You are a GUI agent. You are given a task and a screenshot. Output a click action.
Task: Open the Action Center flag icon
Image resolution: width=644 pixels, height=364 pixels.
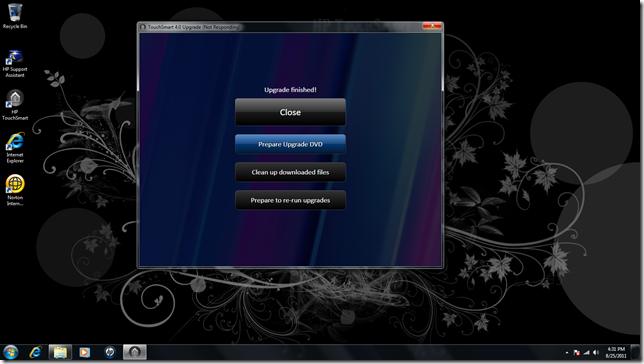click(x=576, y=352)
